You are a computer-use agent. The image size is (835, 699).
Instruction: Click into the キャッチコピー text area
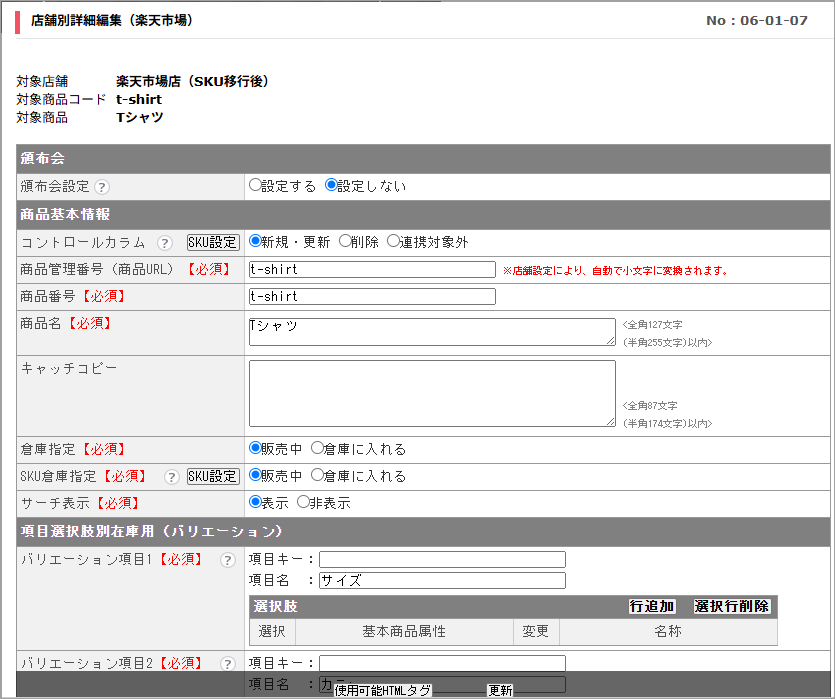tap(432, 393)
